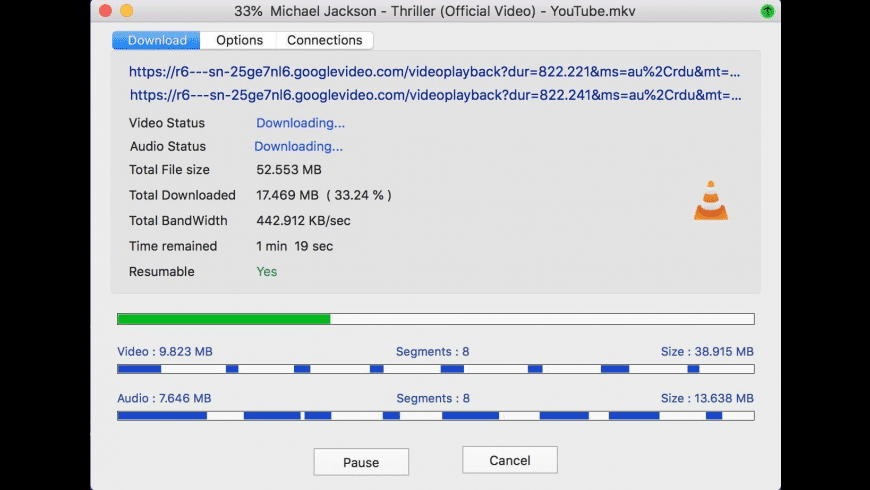Click Segments : 8 above the audio bar
This screenshot has height=490, width=870.
click(433, 398)
